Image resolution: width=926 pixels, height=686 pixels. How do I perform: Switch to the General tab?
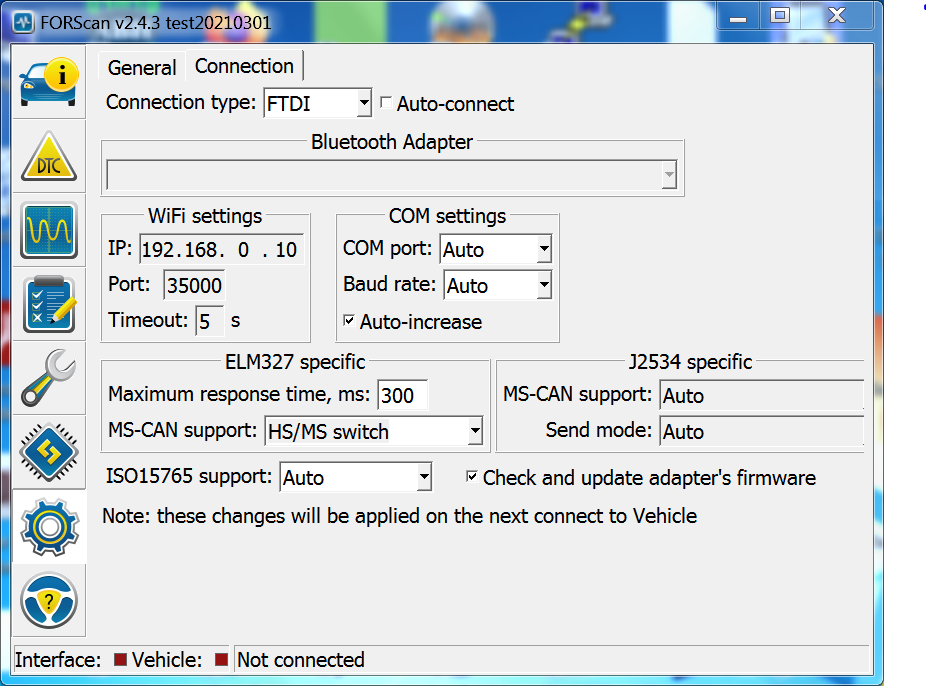[x=142, y=68]
